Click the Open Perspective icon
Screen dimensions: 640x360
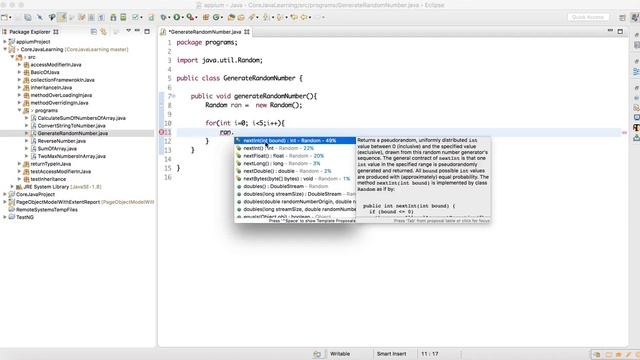point(622,18)
